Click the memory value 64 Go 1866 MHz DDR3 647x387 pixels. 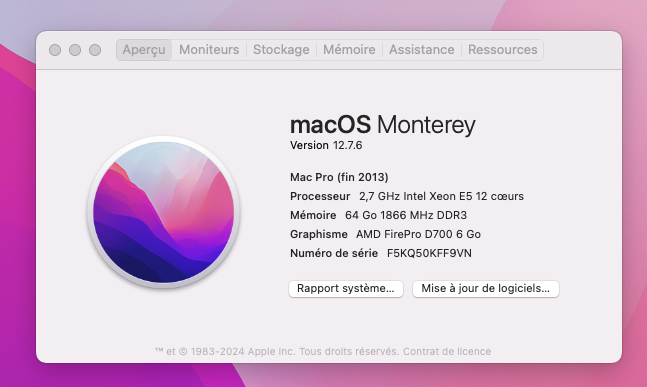406,215
